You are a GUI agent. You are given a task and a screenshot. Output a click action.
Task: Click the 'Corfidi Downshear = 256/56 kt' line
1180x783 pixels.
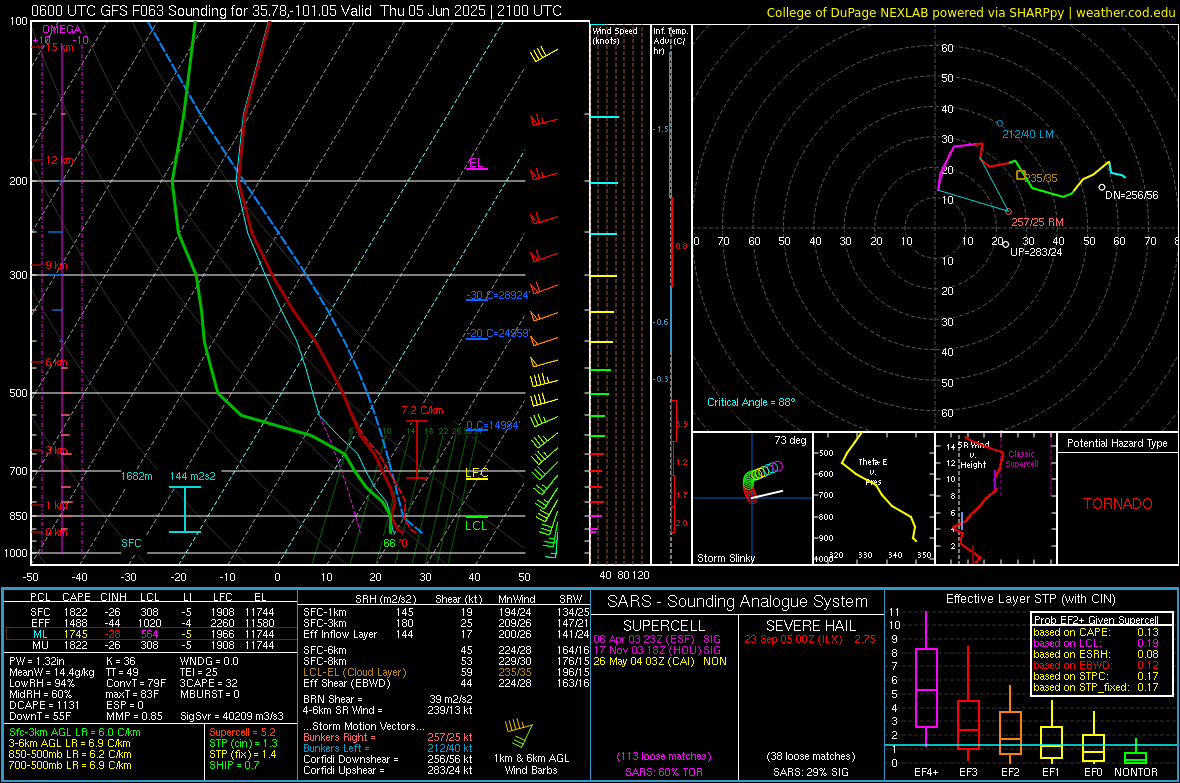click(388, 759)
